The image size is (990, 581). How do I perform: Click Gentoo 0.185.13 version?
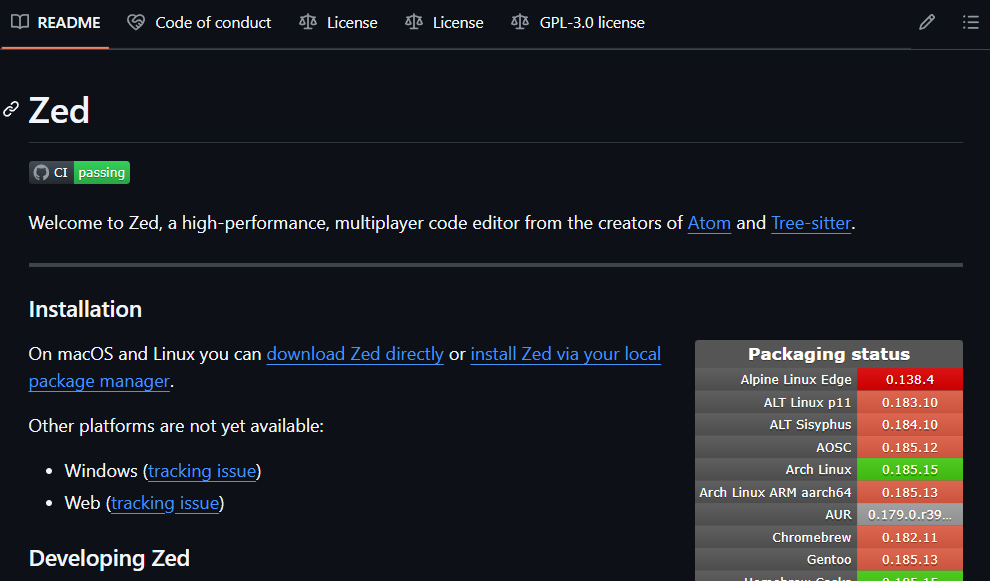[910, 560]
